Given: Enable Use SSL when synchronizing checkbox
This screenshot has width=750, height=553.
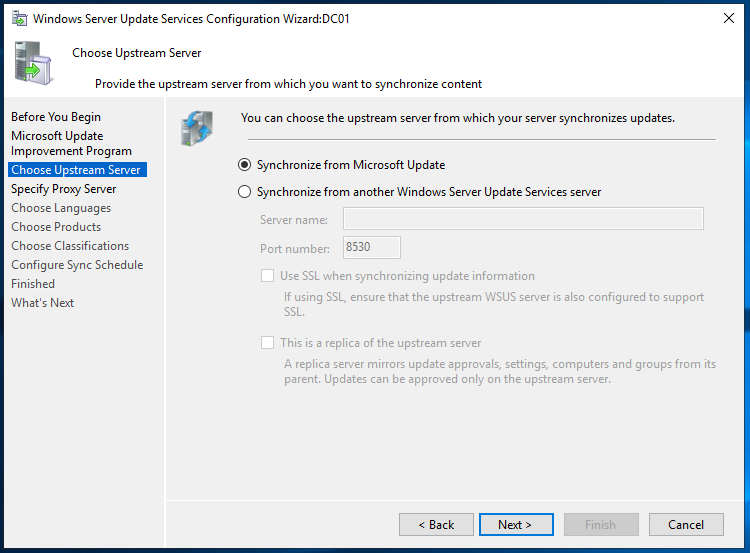Looking at the screenshot, I should [x=267, y=276].
